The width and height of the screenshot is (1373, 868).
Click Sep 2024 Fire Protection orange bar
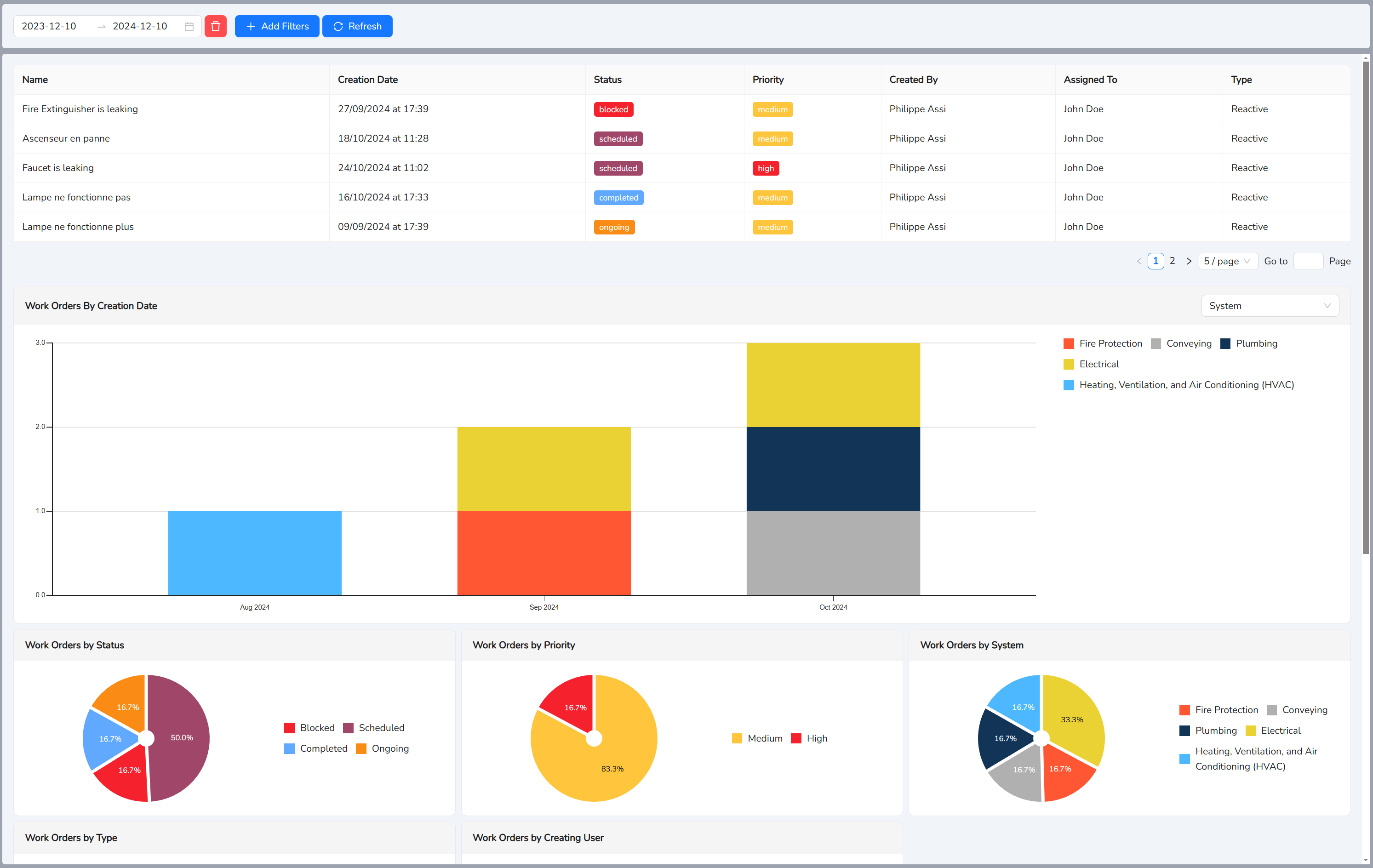(544, 553)
